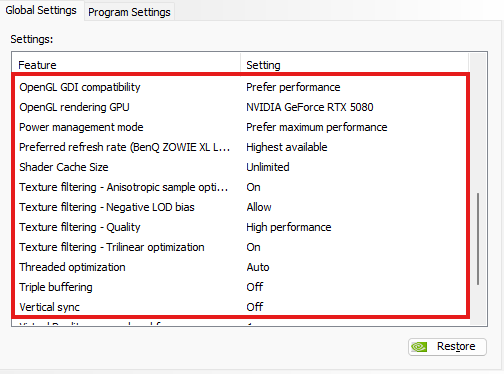Viewport: 504px width, 374px height.
Task: Select the Triple buffering feature
Action: 56,287
